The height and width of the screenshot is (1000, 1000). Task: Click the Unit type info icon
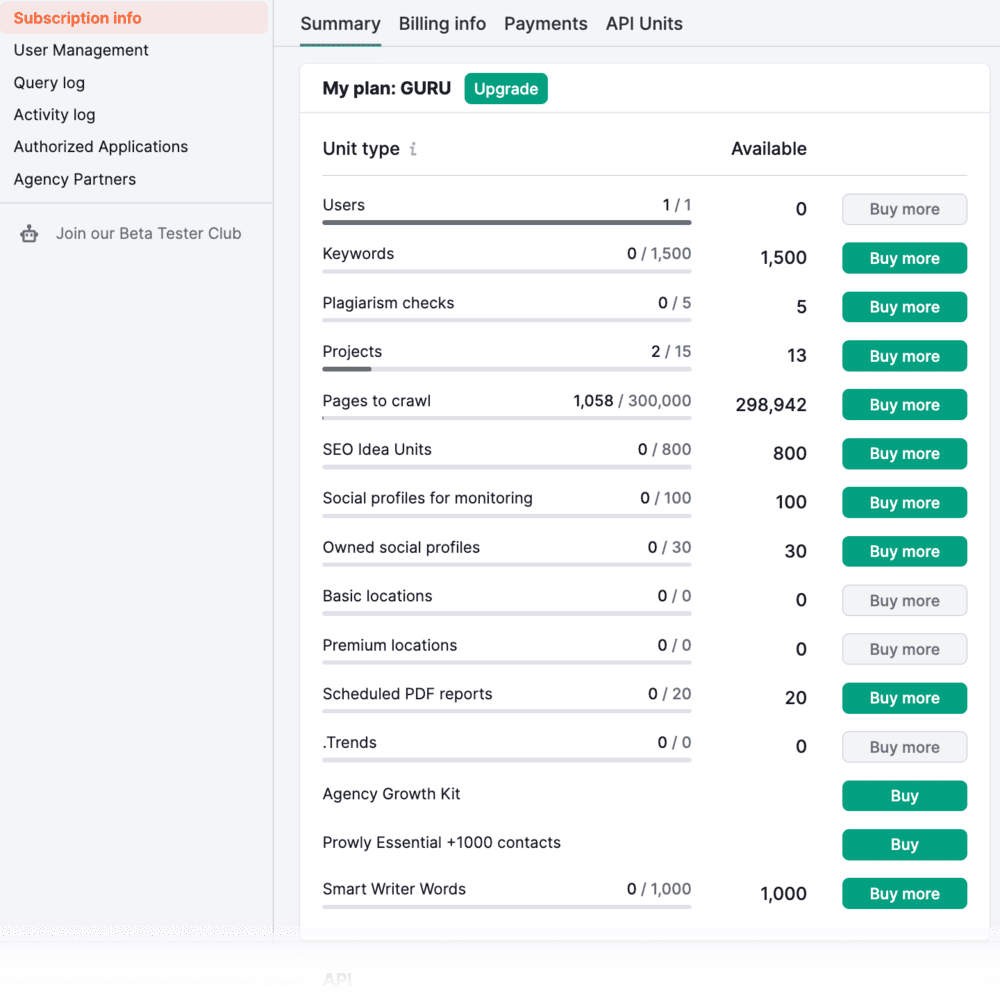pyautogui.click(x=413, y=148)
